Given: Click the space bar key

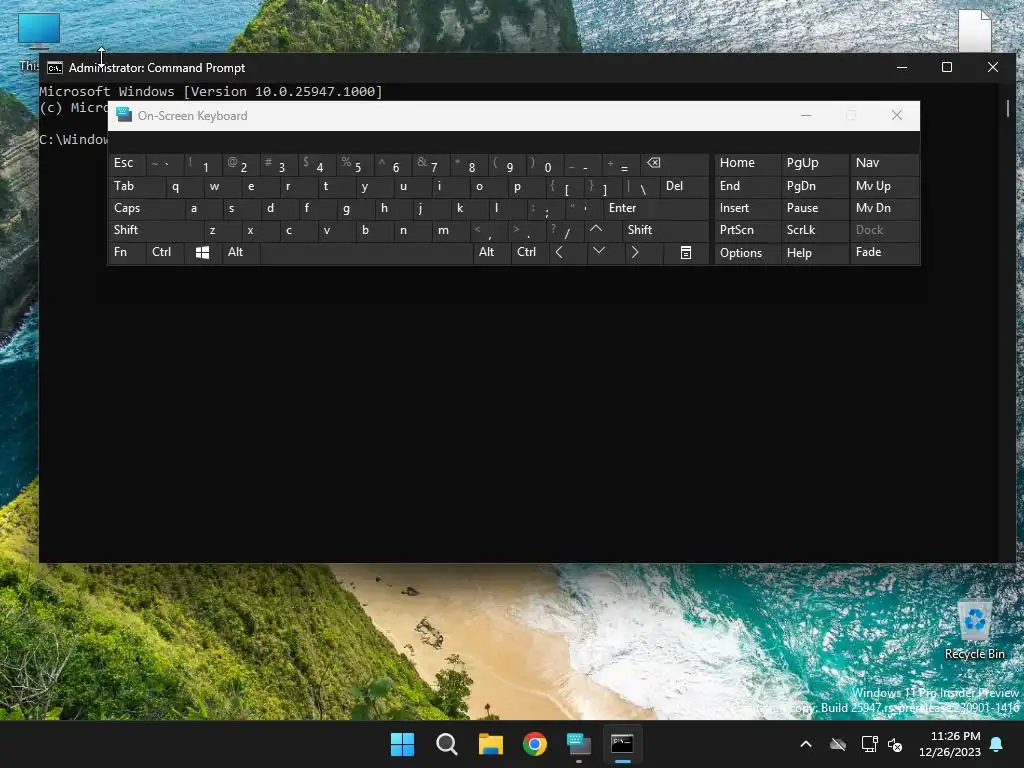Looking at the screenshot, I should (366, 253).
